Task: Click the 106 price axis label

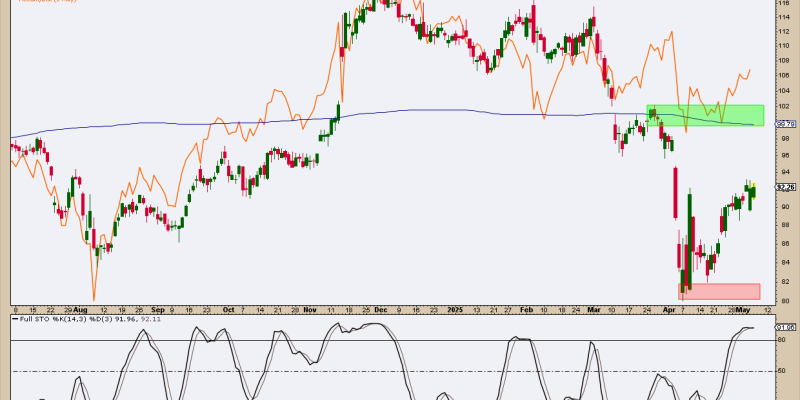Action: 783,75
